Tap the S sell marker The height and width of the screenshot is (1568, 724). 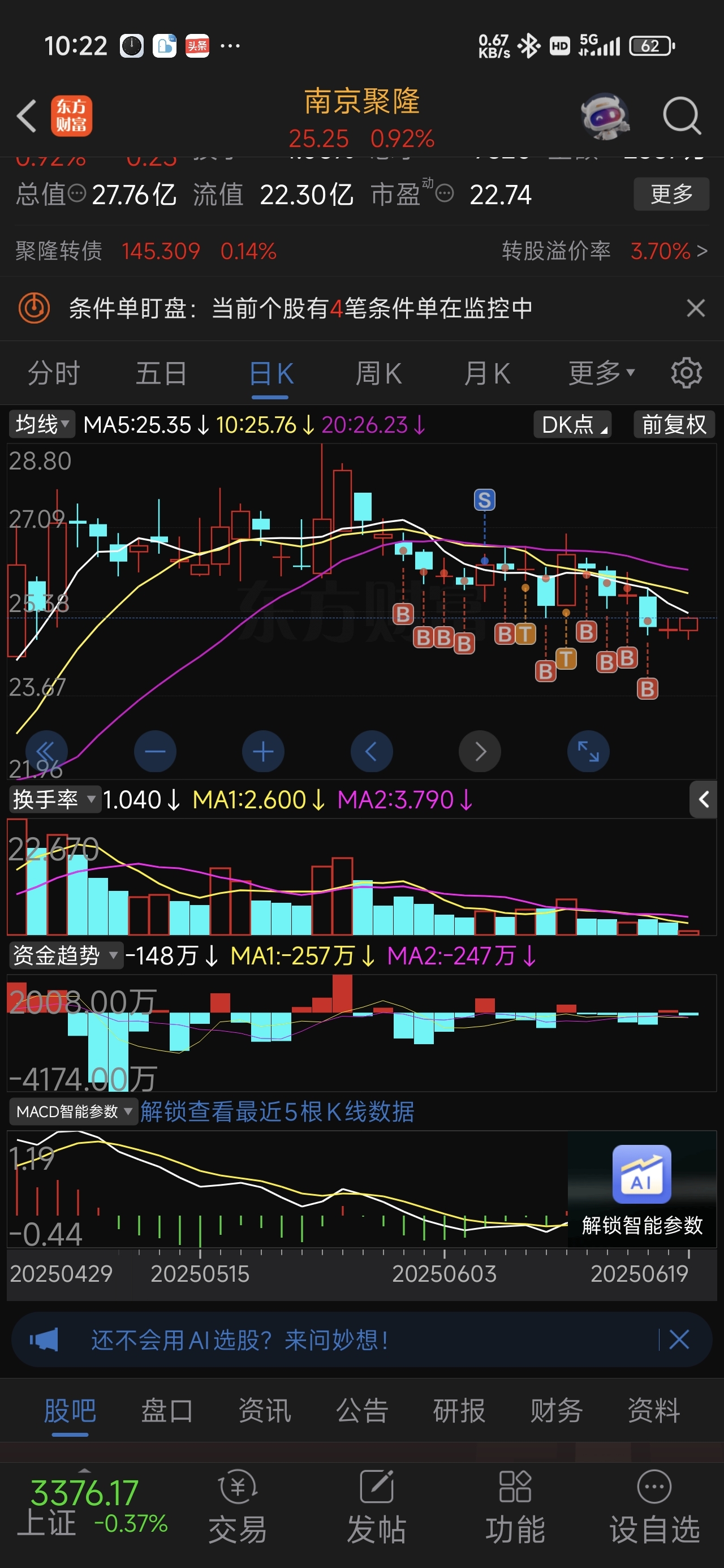485,501
